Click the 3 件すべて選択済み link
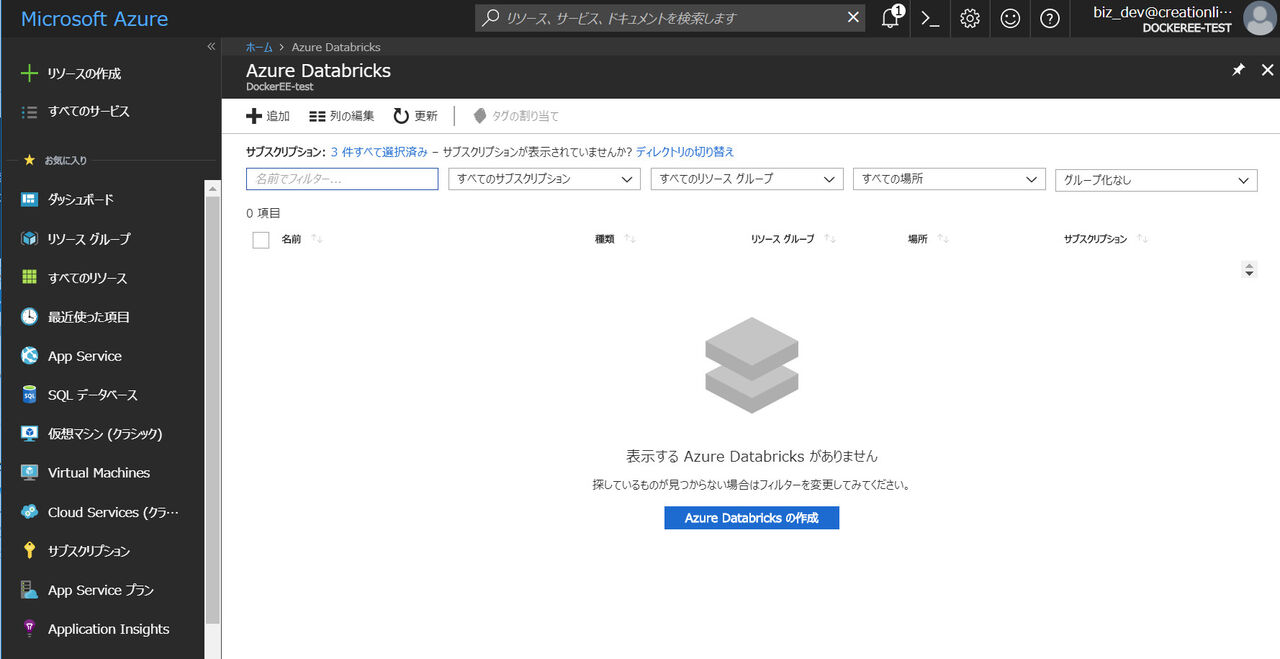Viewport: 1280px width, 659px height. [x=379, y=152]
